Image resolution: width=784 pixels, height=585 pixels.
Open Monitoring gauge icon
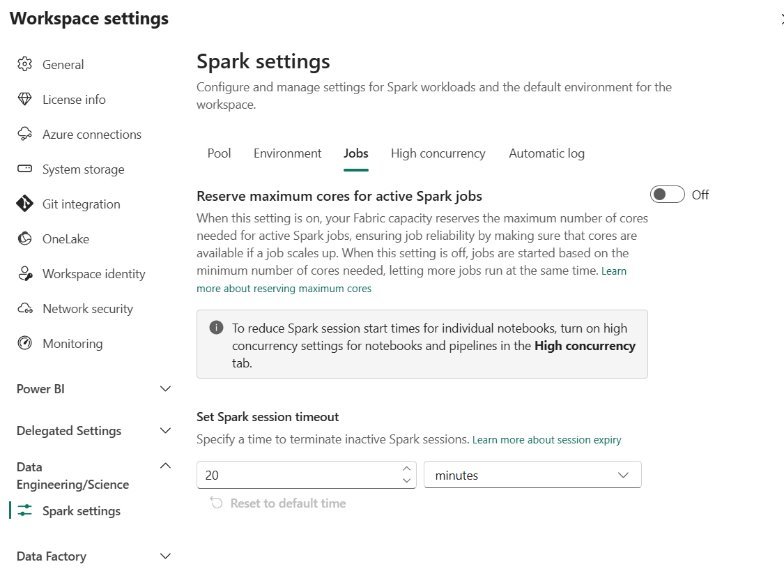pyautogui.click(x=24, y=343)
